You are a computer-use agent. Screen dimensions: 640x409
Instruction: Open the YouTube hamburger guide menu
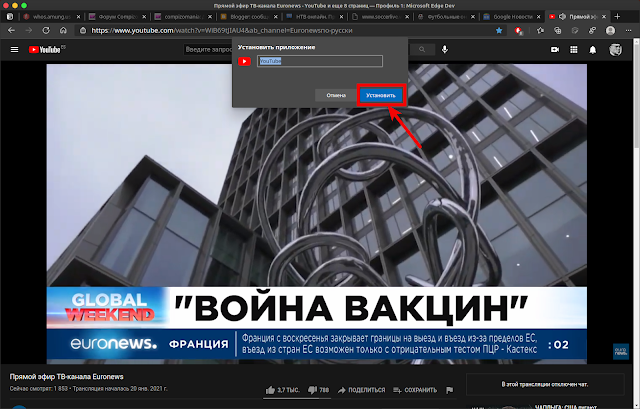point(14,49)
